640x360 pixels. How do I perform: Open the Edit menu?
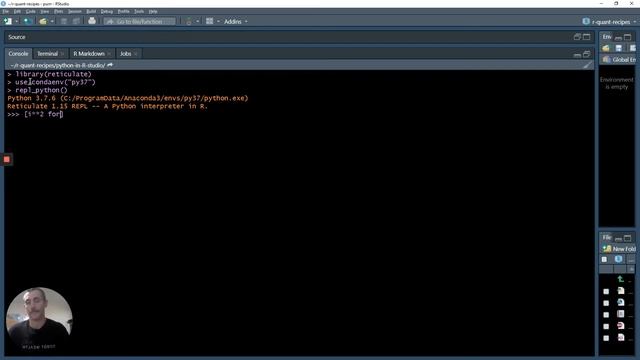click(x=17, y=11)
